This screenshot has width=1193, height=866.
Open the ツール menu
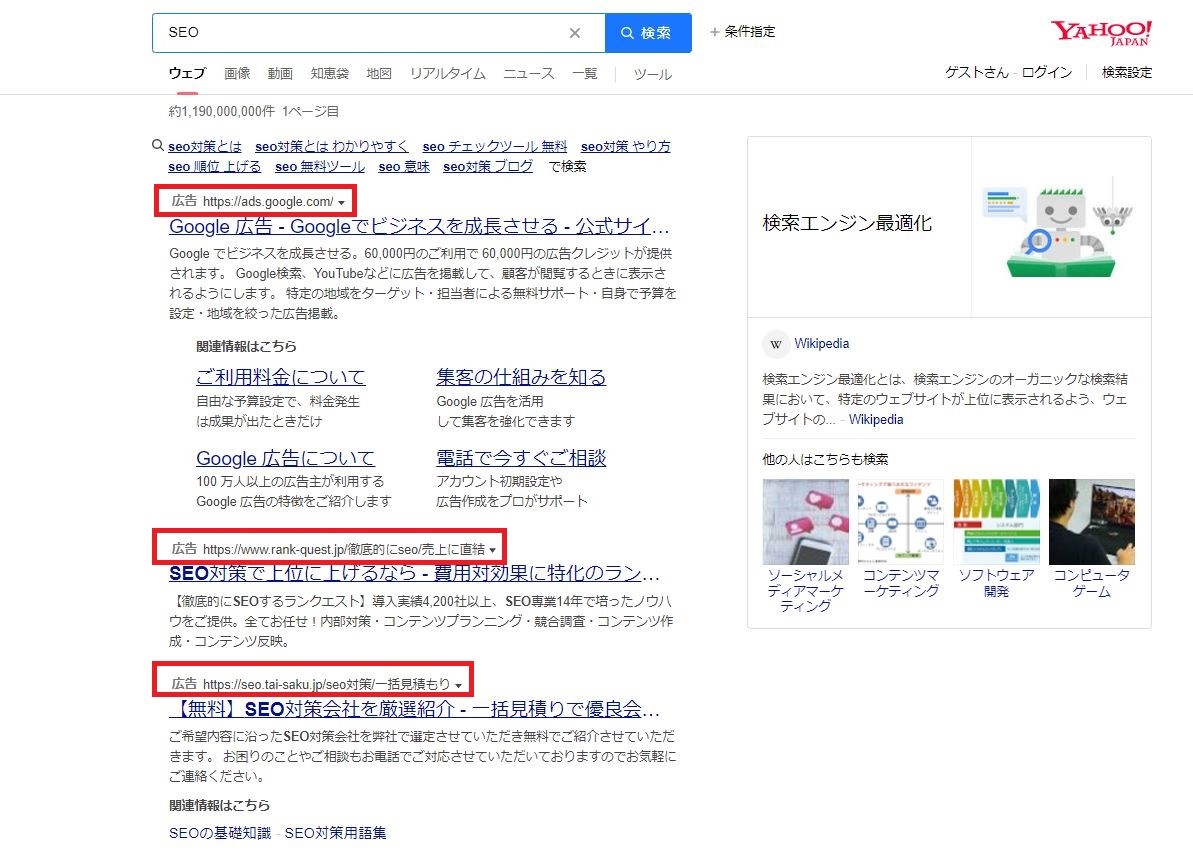tap(653, 75)
